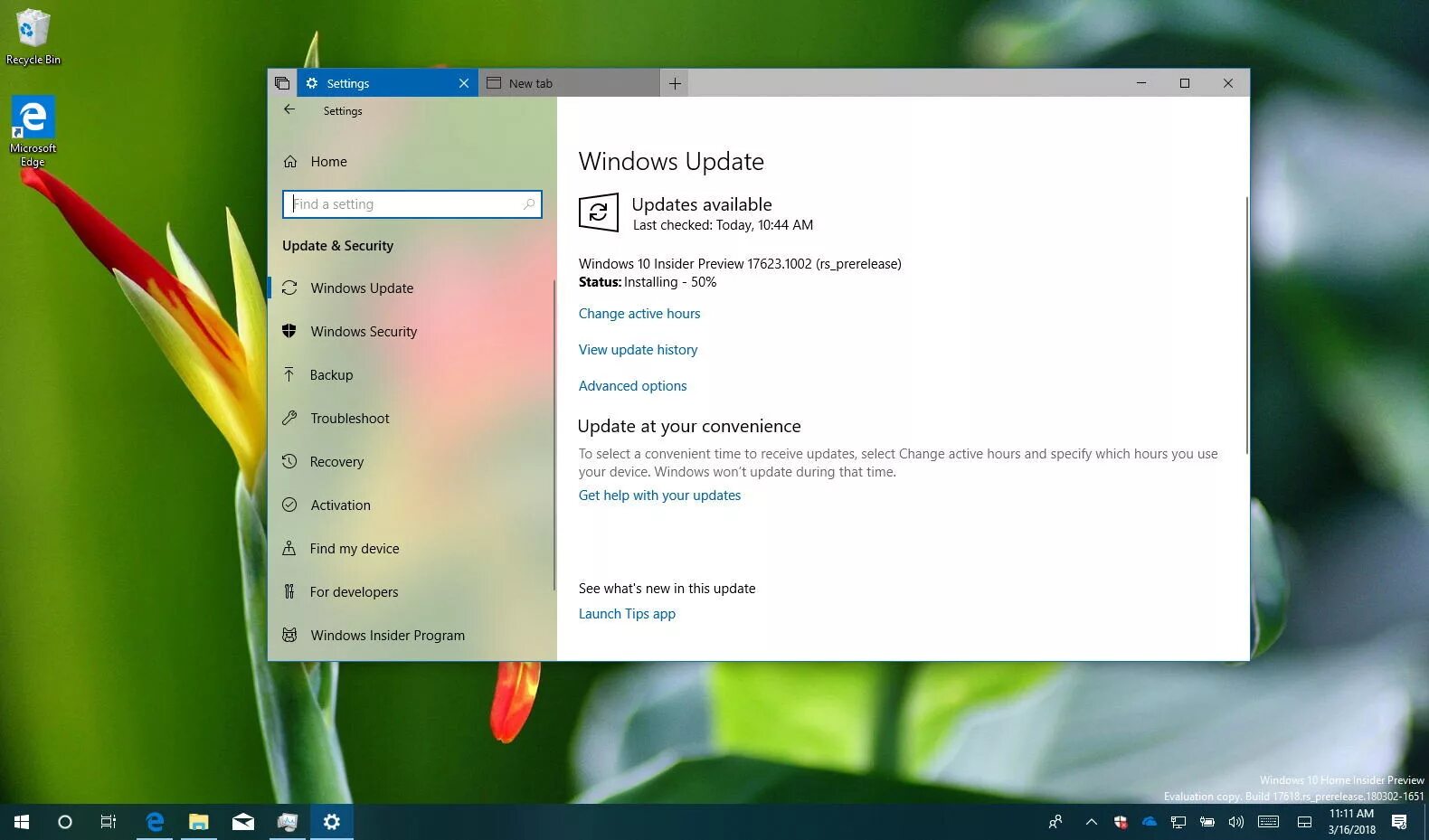Image resolution: width=1429 pixels, height=840 pixels.
Task: Click the Windows Insider Program cat icon
Action: 289,635
